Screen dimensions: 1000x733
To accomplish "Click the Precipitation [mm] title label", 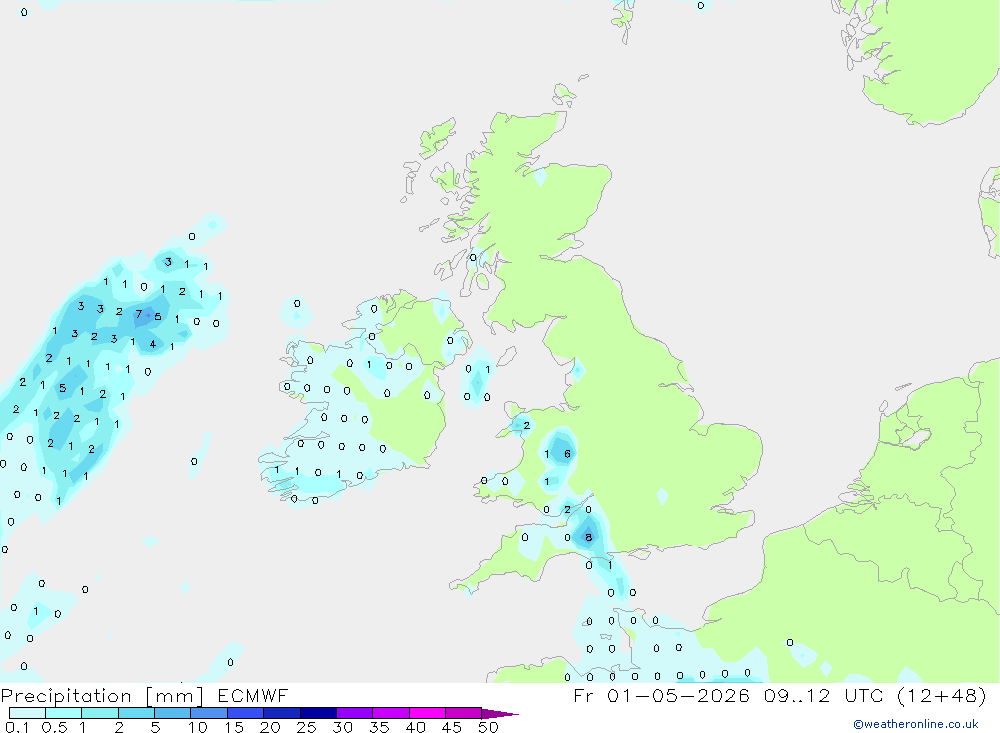I will (x=102, y=695).
